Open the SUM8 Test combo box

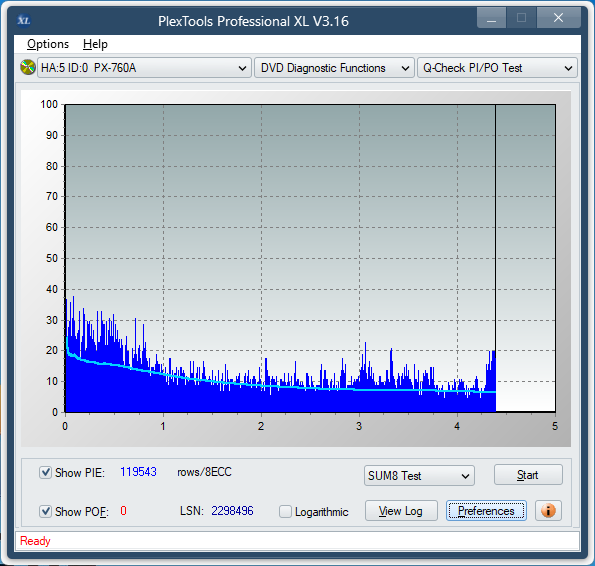point(419,476)
